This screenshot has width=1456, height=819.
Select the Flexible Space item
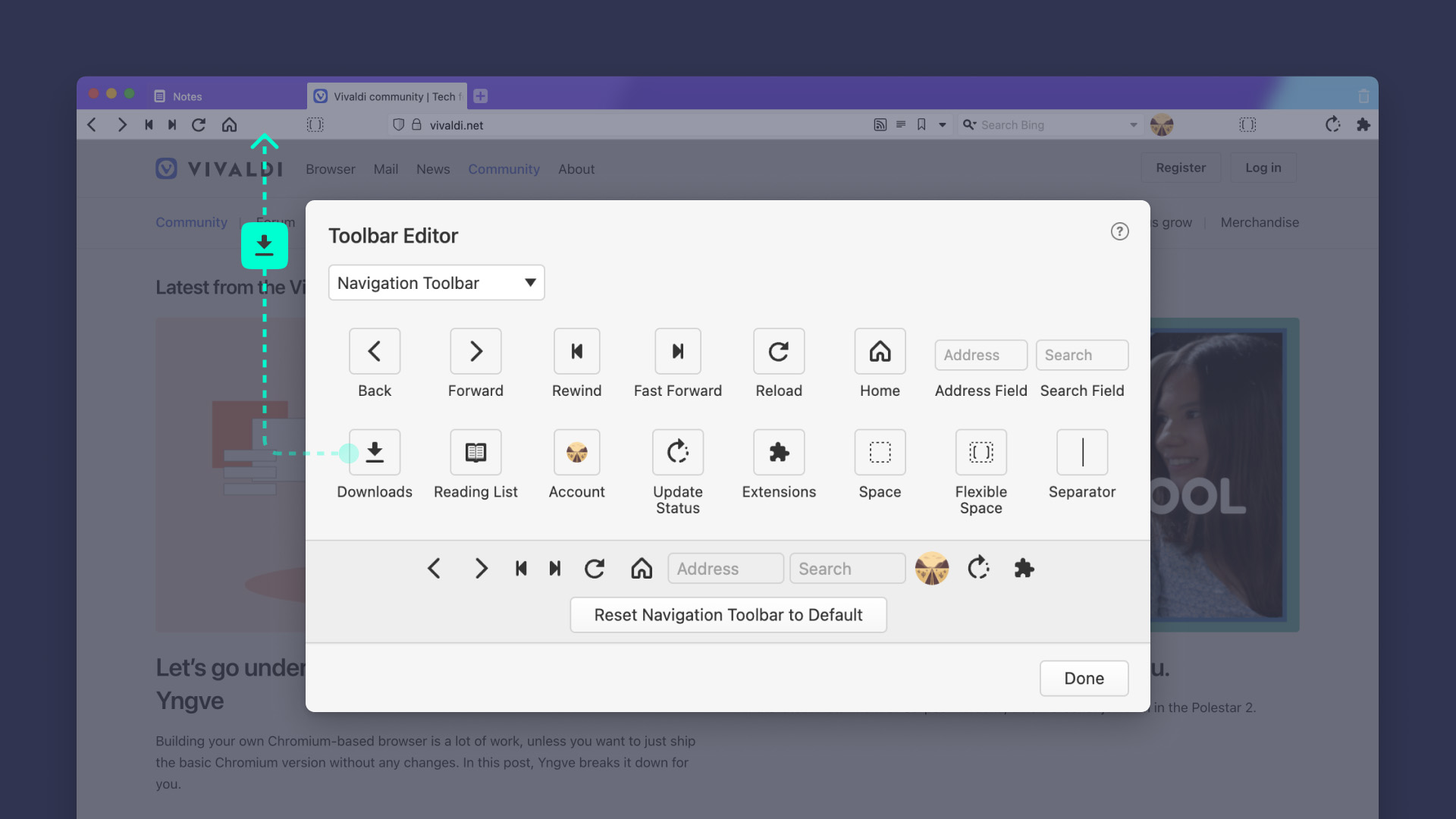(x=981, y=453)
